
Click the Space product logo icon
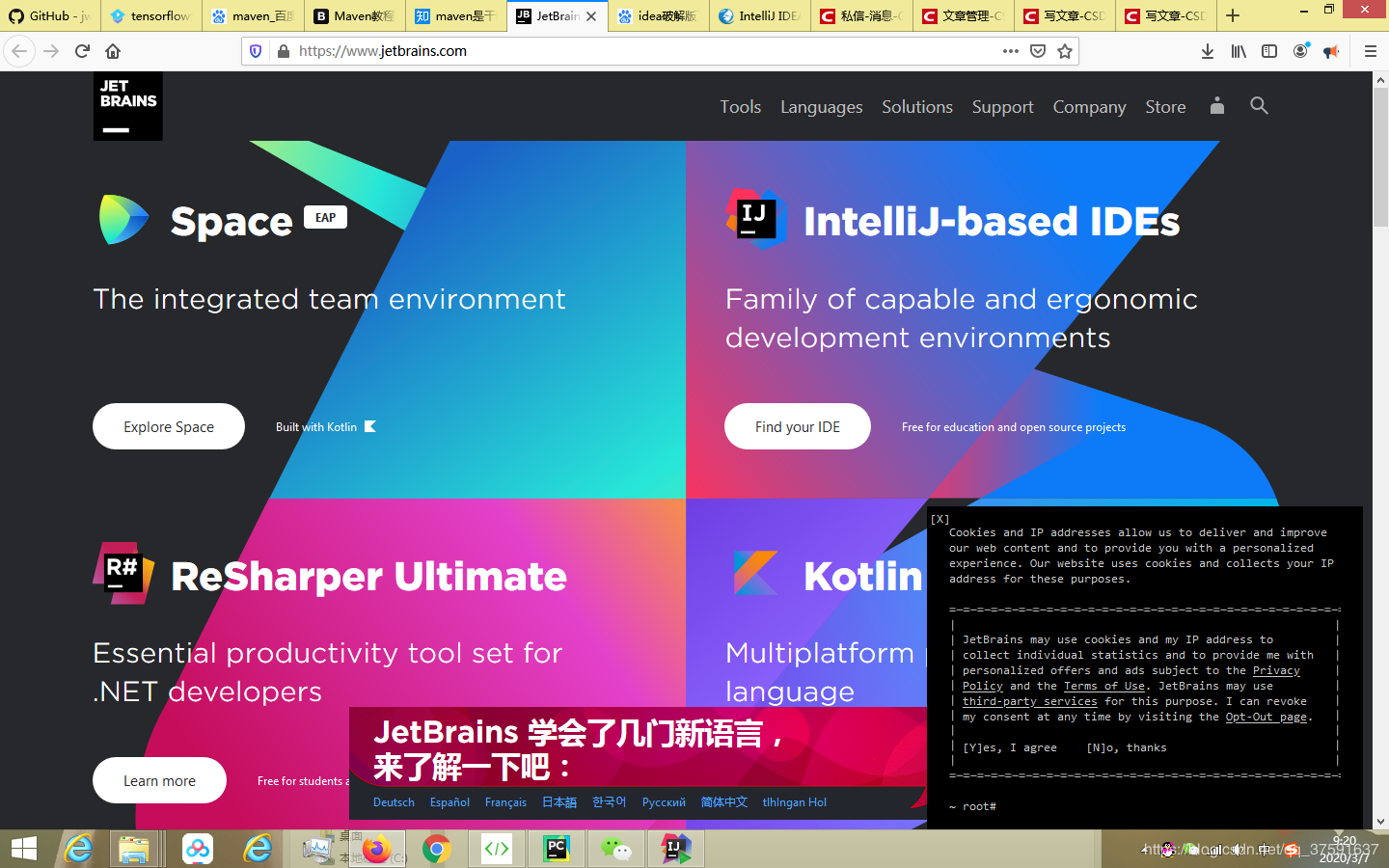click(124, 220)
